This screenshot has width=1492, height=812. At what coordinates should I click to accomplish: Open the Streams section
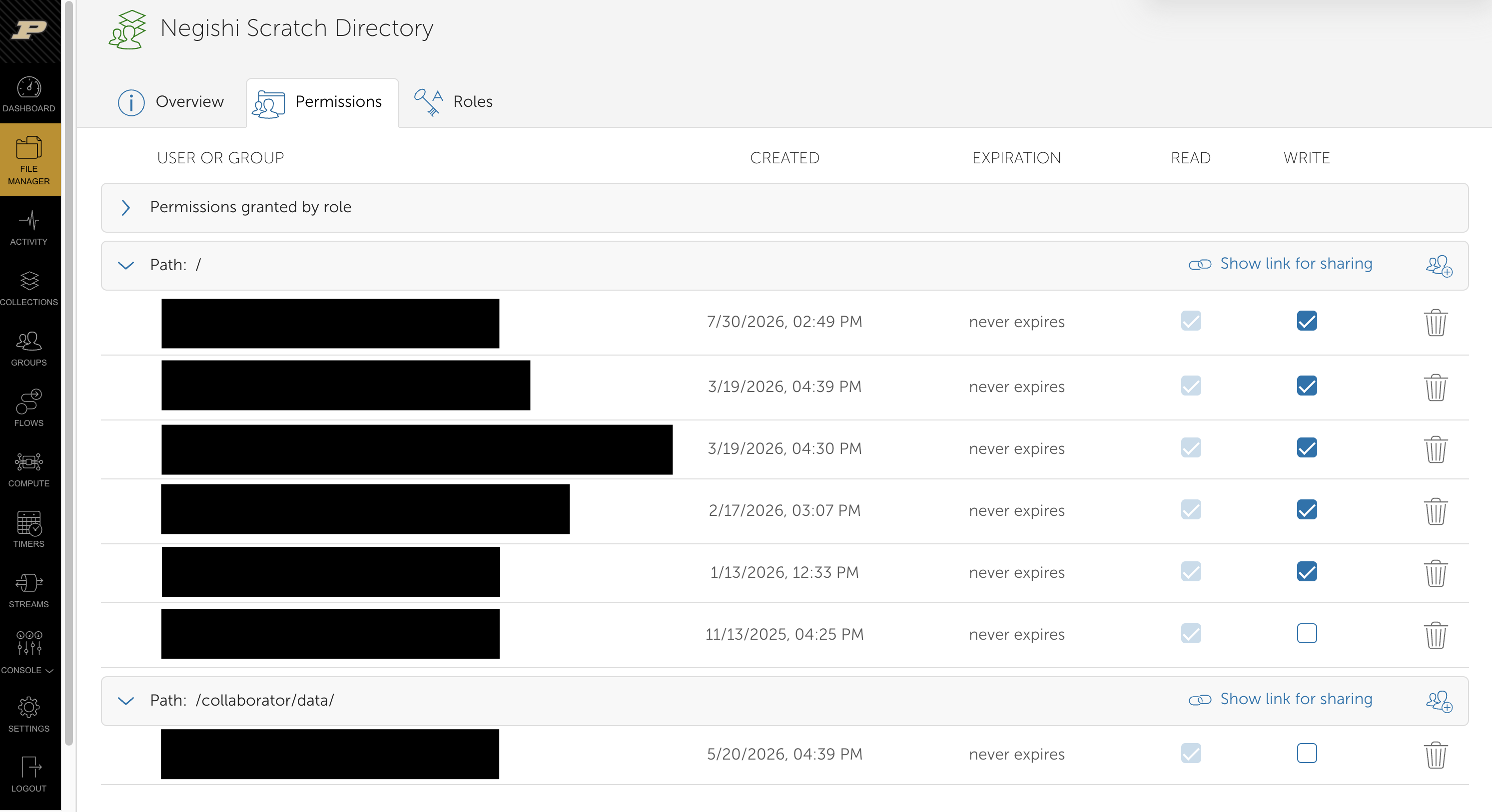click(x=29, y=591)
